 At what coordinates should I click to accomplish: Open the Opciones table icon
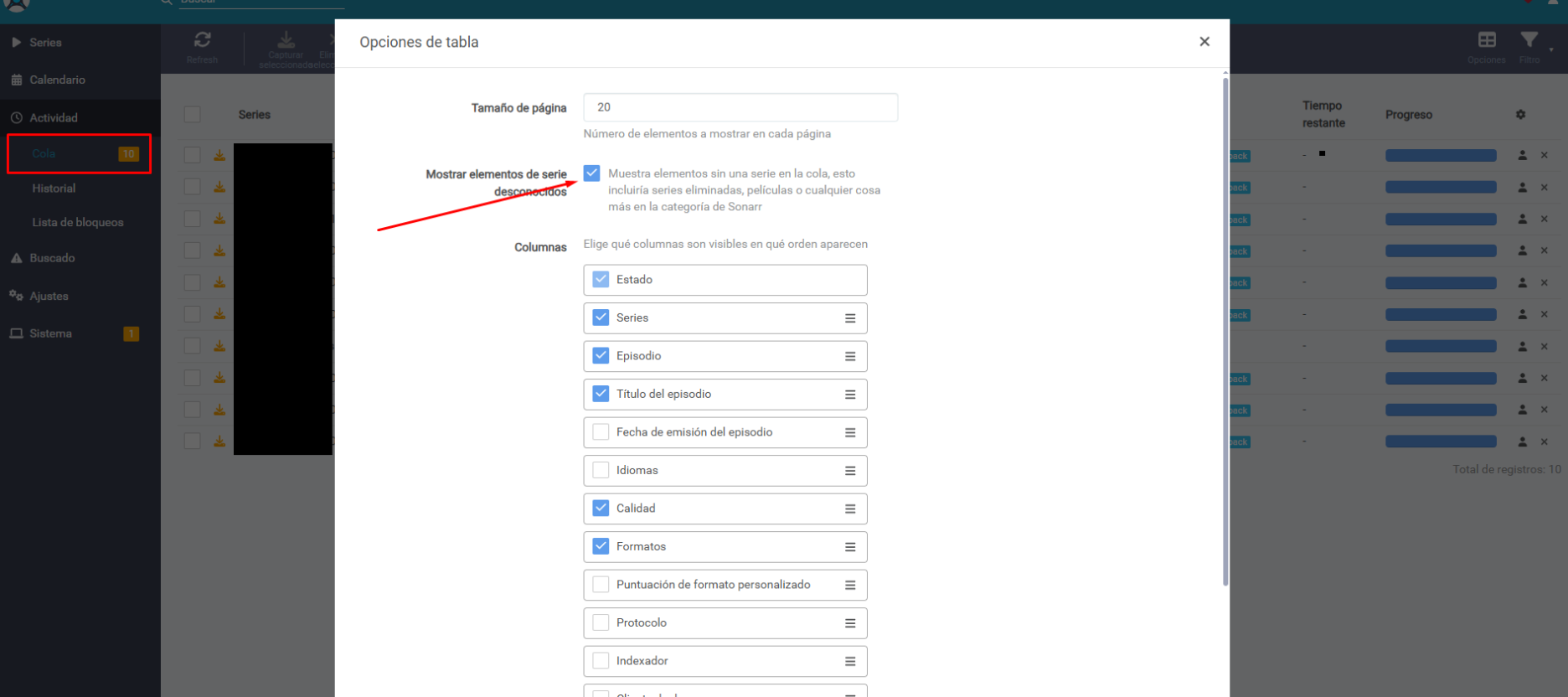click(1487, 40)
